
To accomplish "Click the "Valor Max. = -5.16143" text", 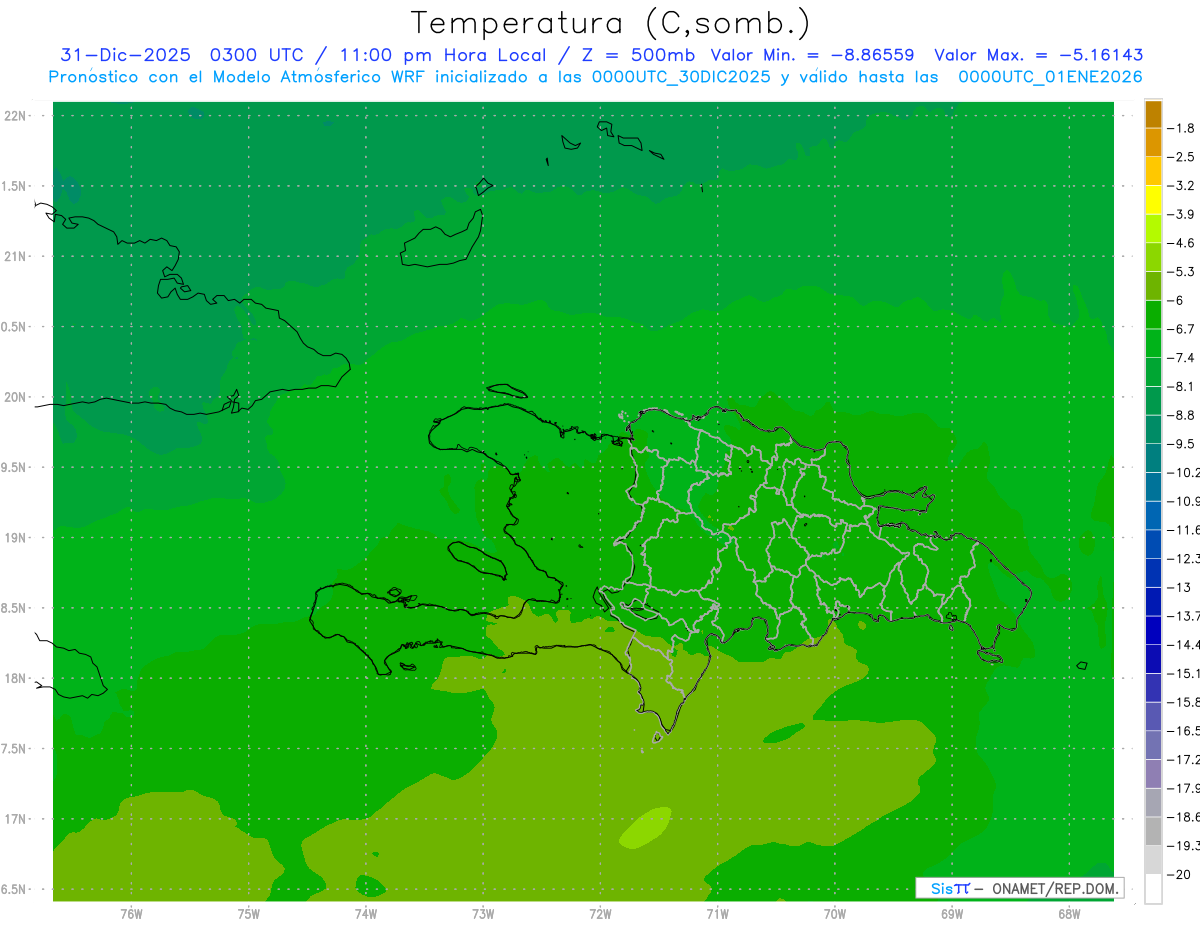I will [1039, 55].
